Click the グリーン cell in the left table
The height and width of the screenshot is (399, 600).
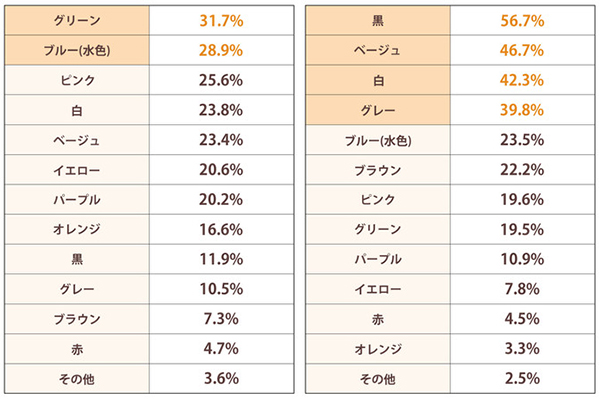tap(77, 20)
